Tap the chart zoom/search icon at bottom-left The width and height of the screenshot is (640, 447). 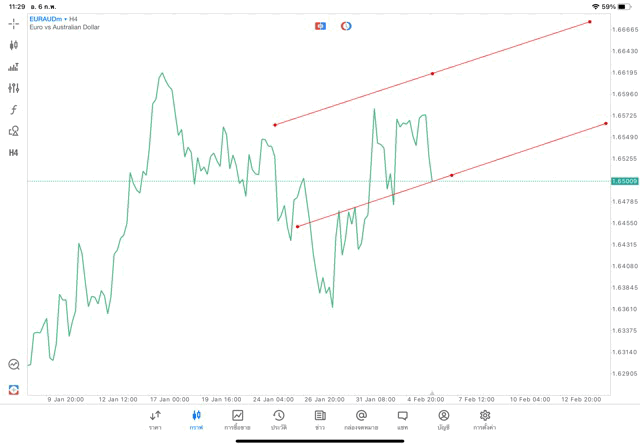point(14,365)
